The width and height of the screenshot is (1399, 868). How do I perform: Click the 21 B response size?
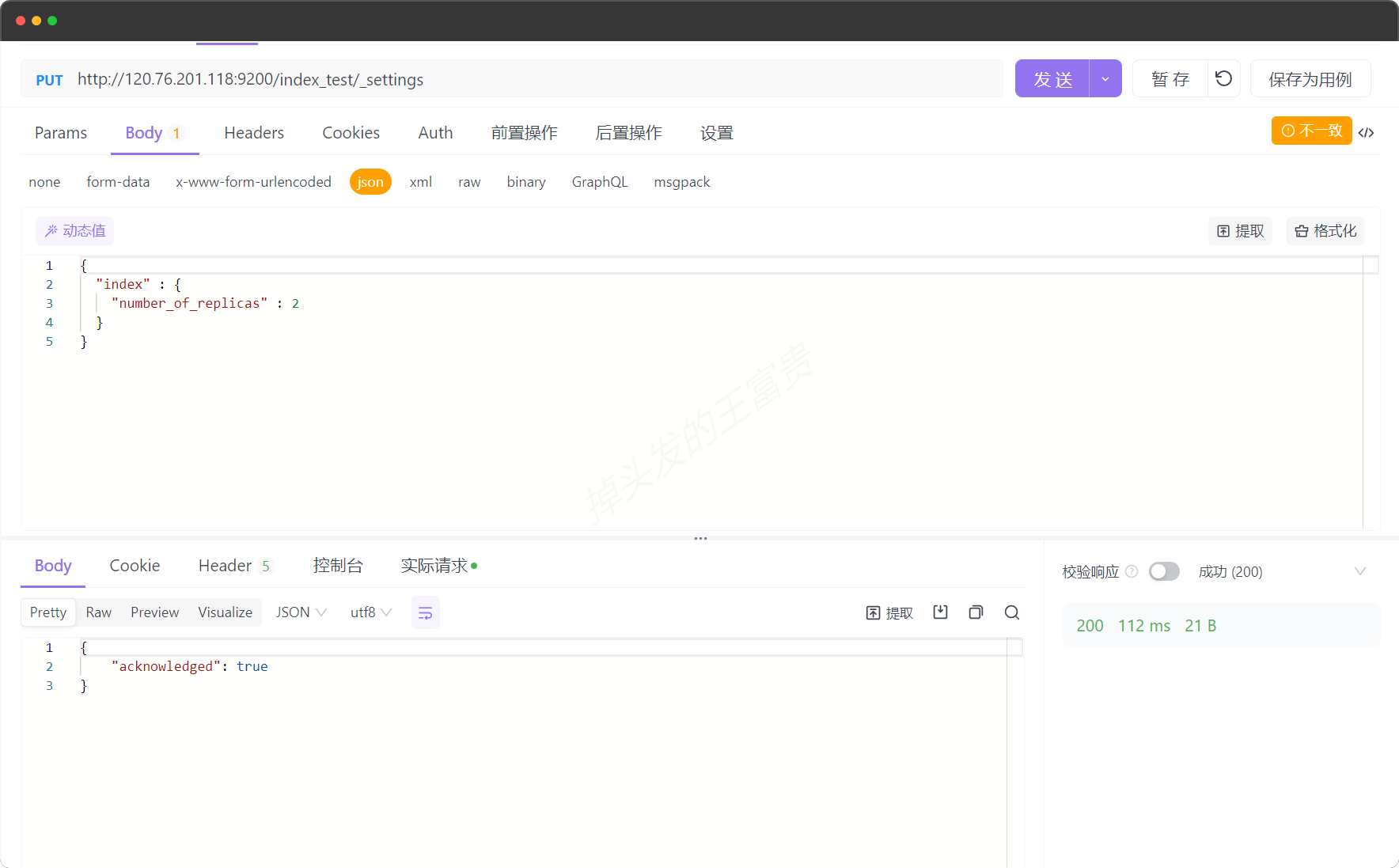point(1200,626)
